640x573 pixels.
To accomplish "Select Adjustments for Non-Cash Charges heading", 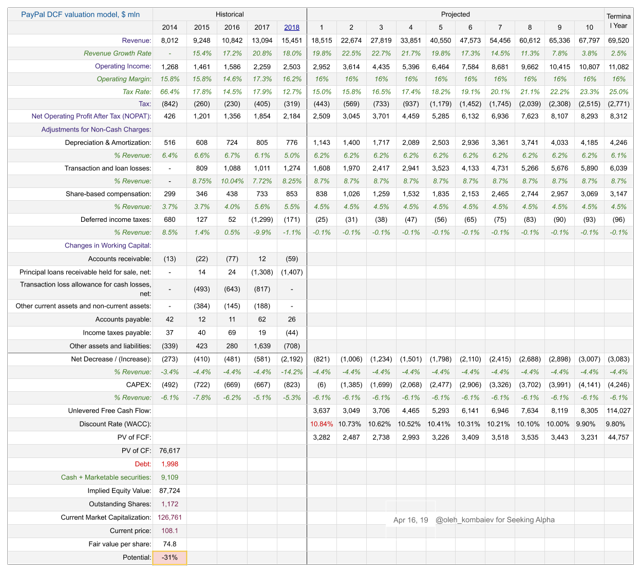I will [x=96, y=129].
